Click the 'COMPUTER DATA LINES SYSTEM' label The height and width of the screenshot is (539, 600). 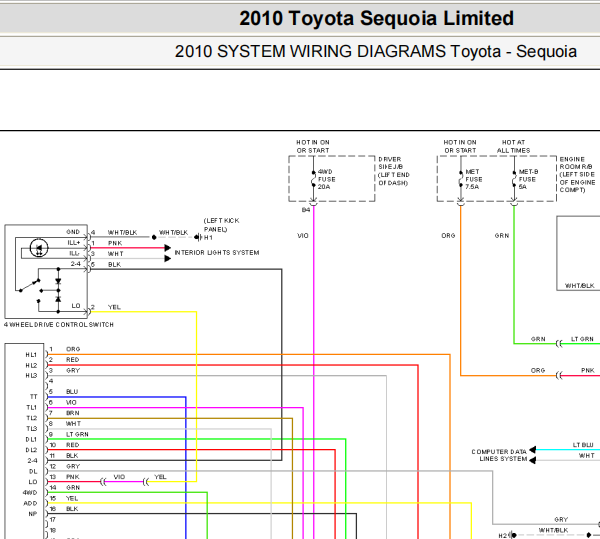499,455
